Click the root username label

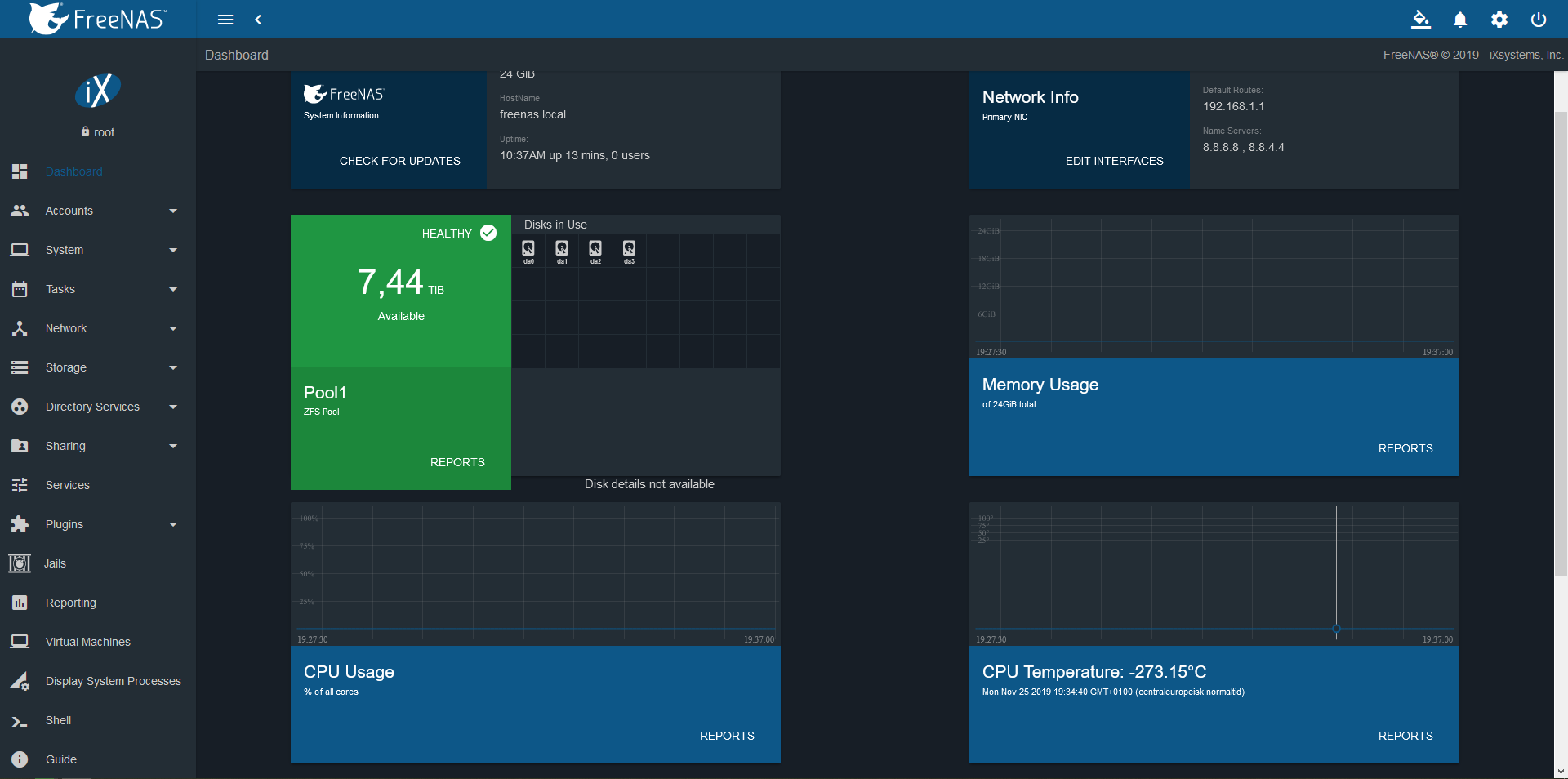click(104, 132)
